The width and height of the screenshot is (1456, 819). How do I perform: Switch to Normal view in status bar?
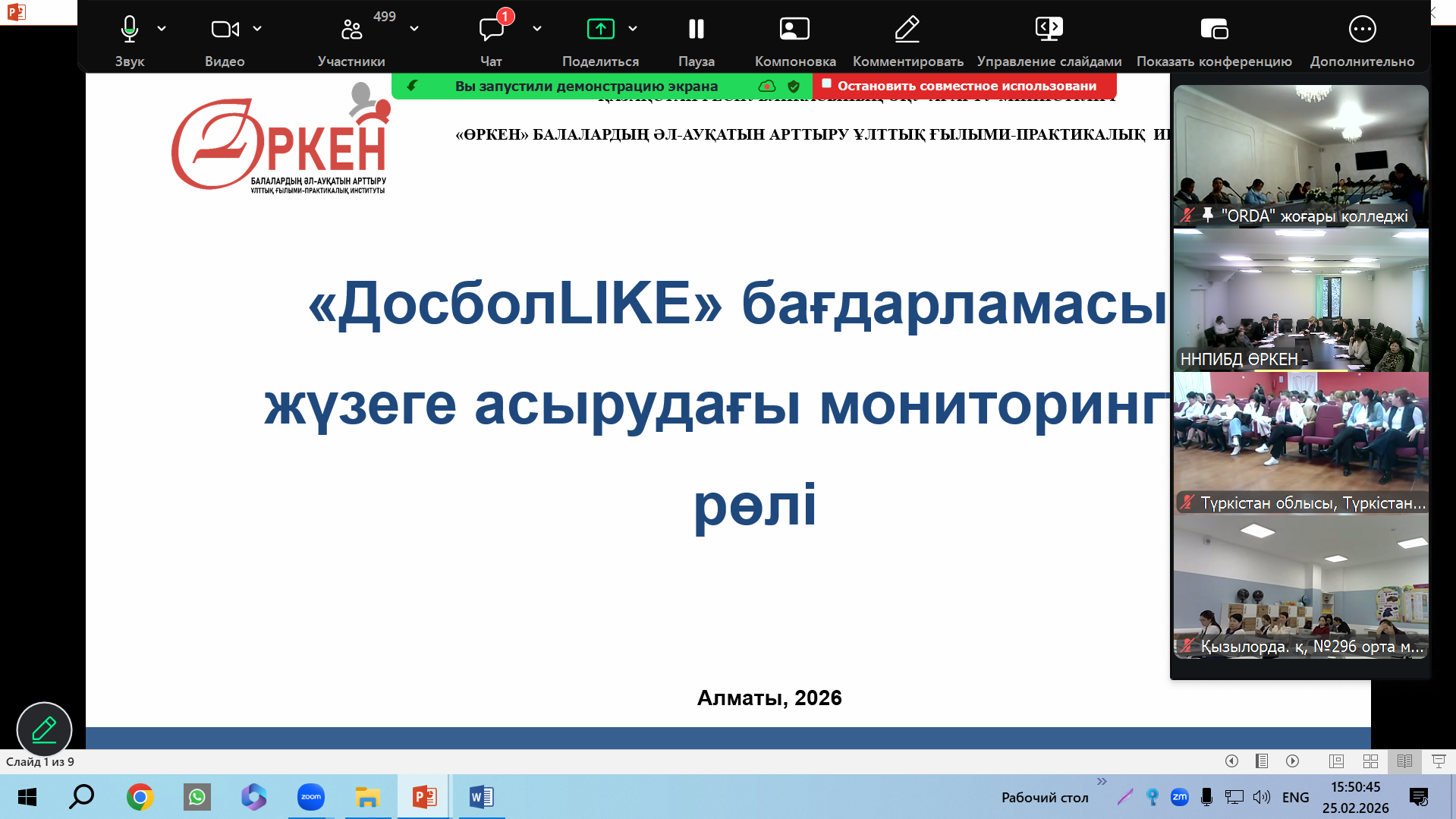click(x=1336, y=761)
